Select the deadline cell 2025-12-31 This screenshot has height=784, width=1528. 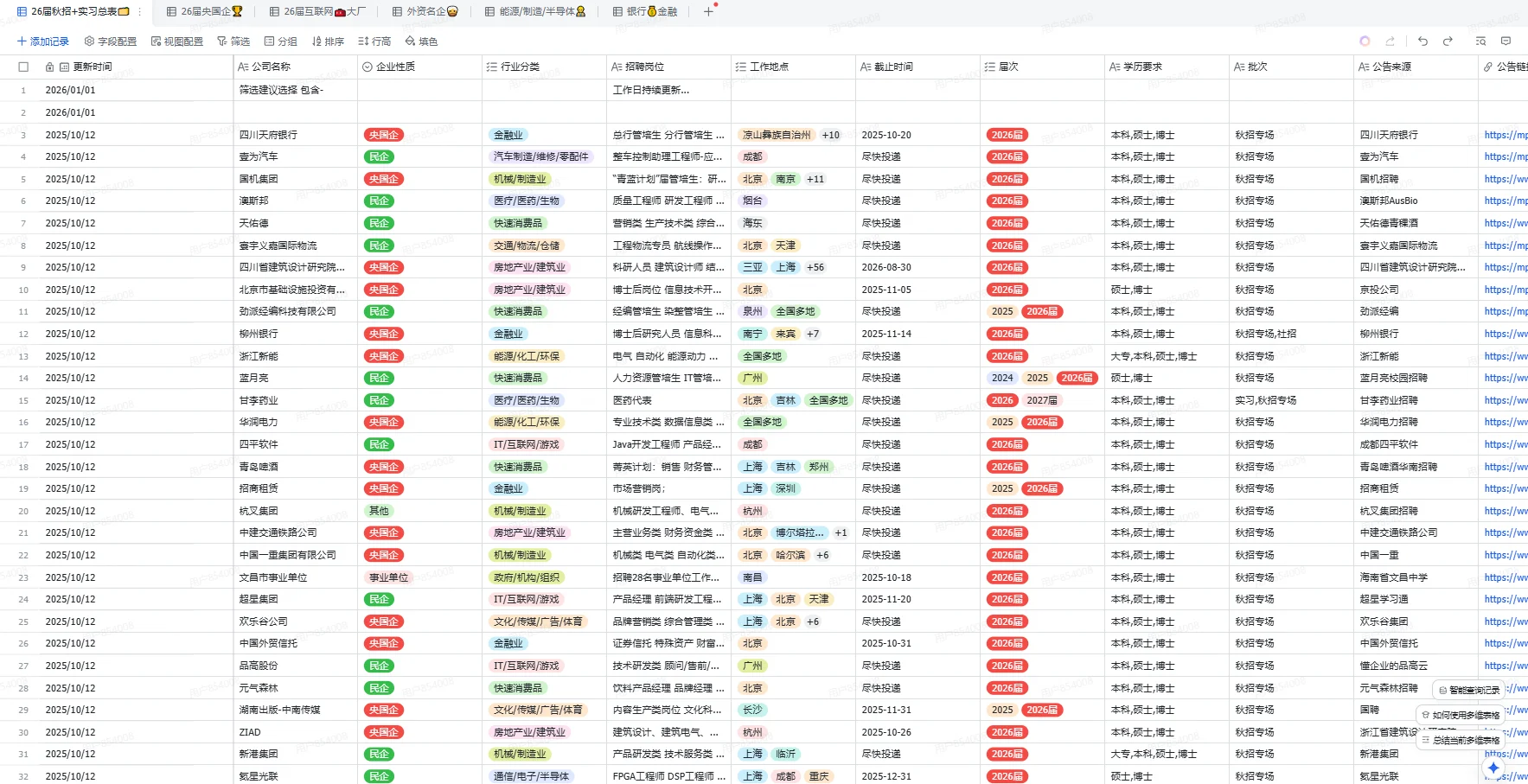(917, 776)
